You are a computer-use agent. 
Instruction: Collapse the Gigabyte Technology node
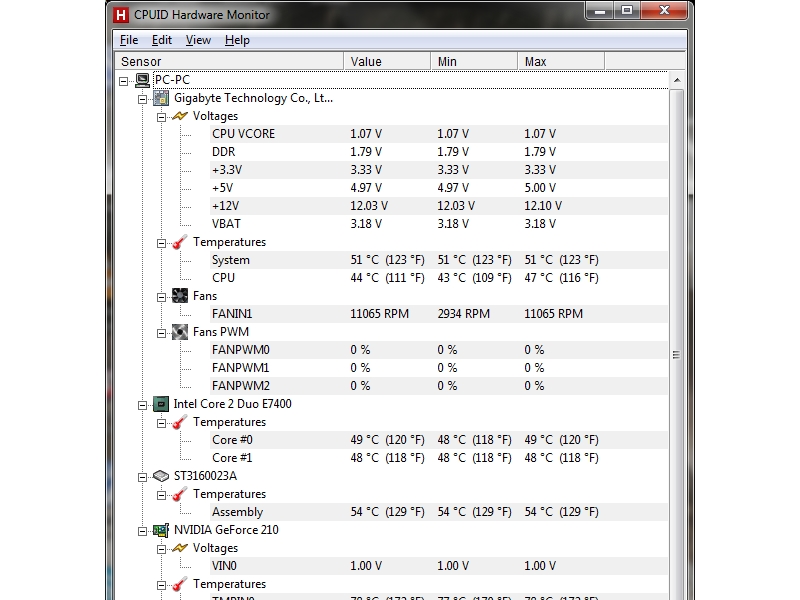142,99
